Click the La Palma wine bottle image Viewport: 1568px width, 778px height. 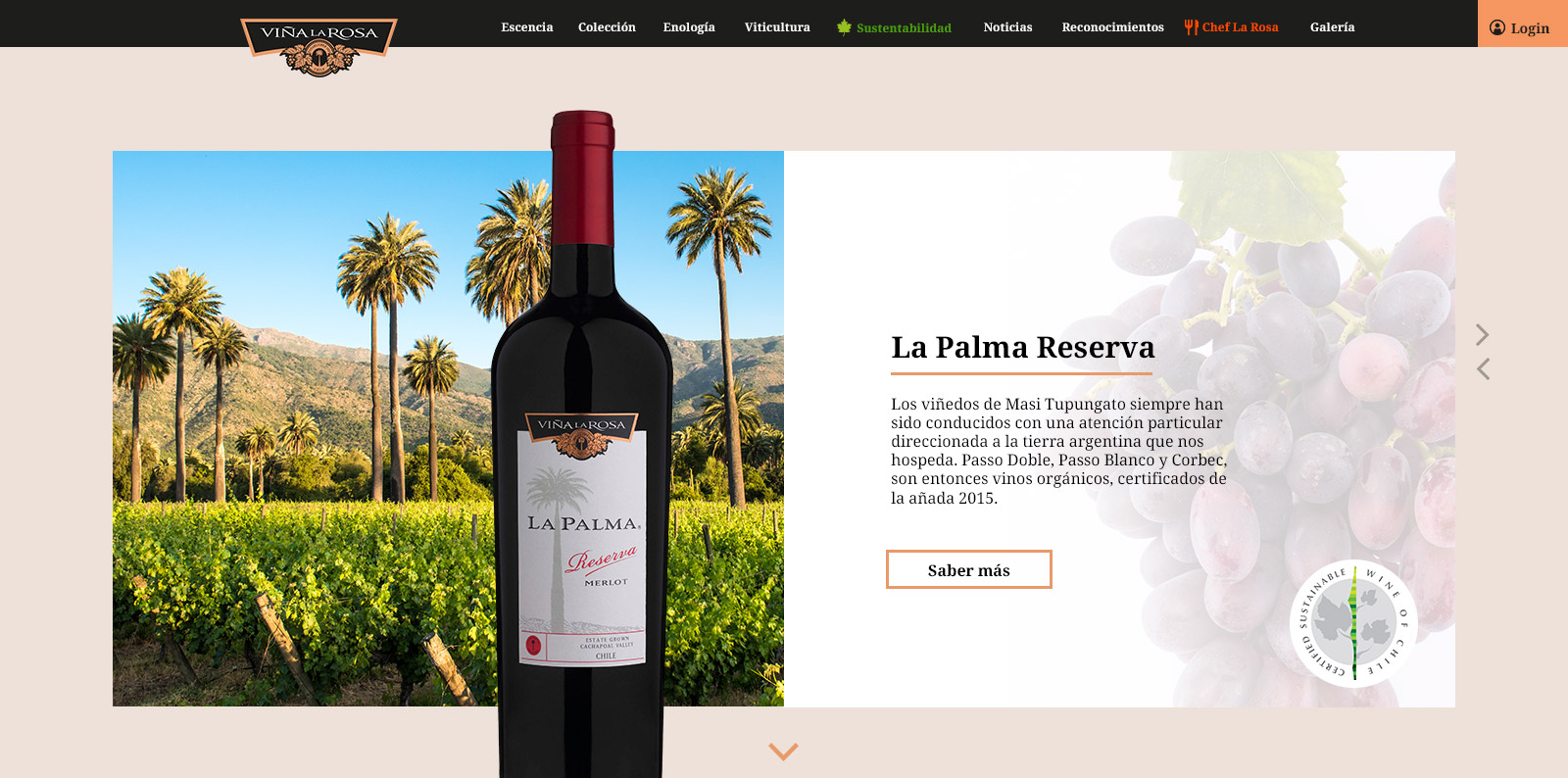(x=582, y=444)
